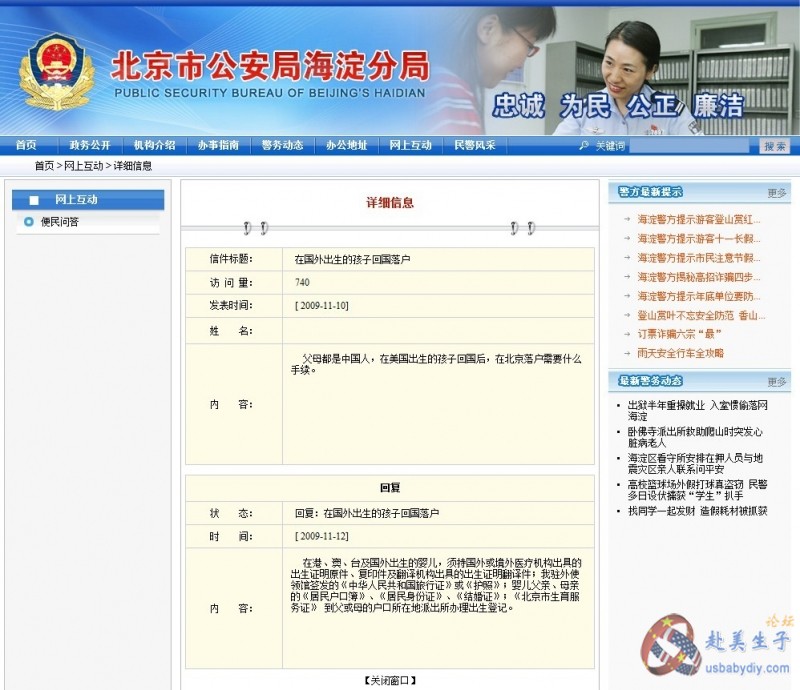Expand 更多 next to 最新警务动态
Viewport: 800px width, 690px height.
(x=776, y=381)
